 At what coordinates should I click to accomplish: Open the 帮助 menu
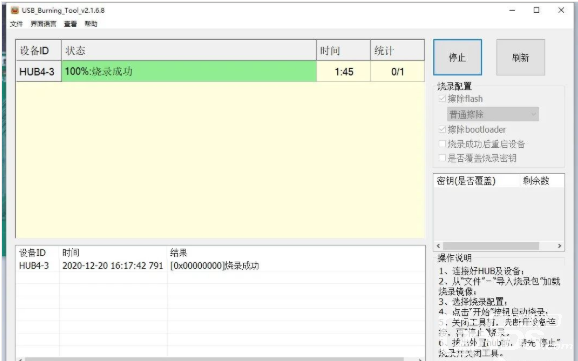pos(91,24)
